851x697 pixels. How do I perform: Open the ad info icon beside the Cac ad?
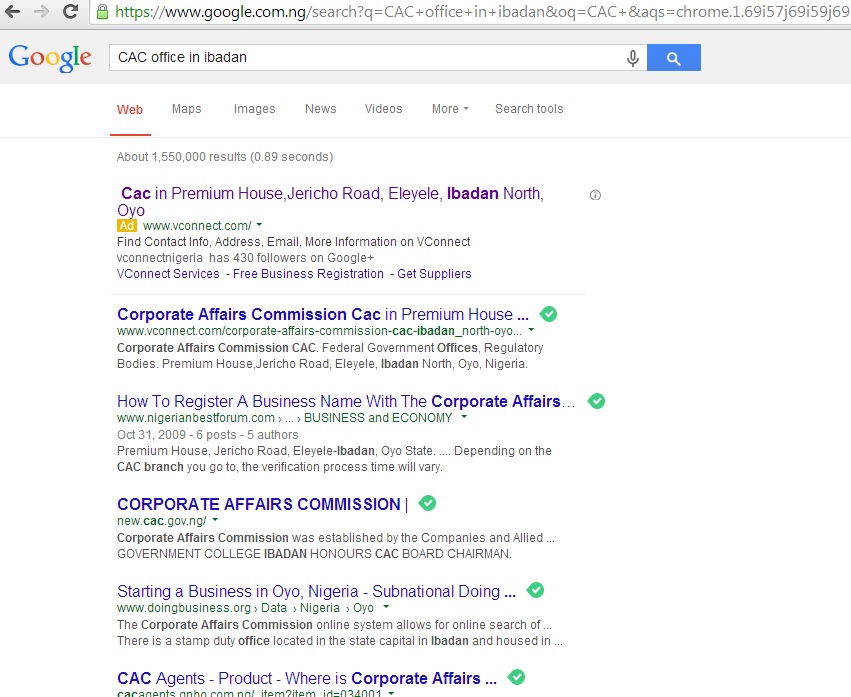[595, 195]
